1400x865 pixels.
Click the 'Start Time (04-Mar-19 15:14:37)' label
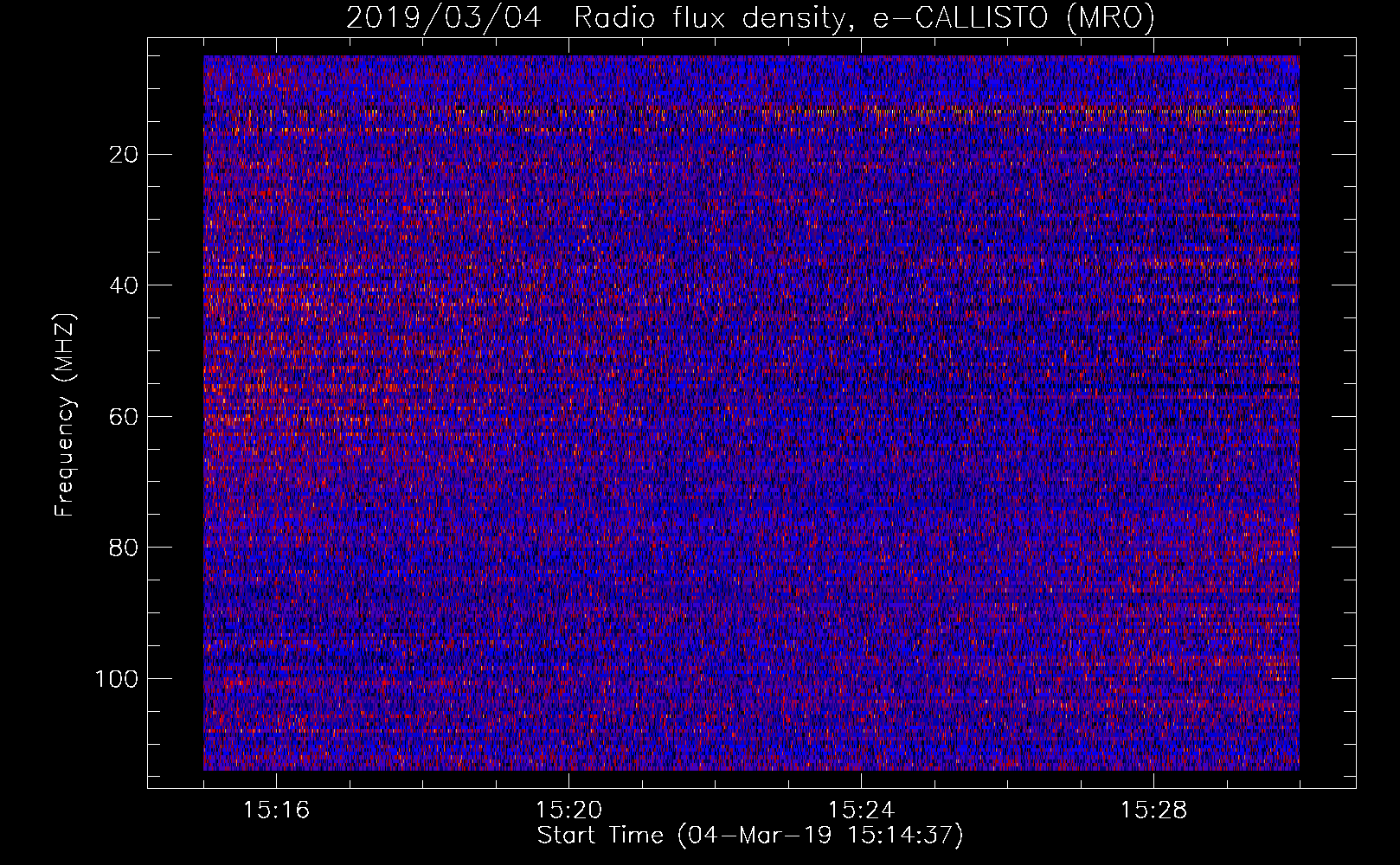(x=750, y=836)
